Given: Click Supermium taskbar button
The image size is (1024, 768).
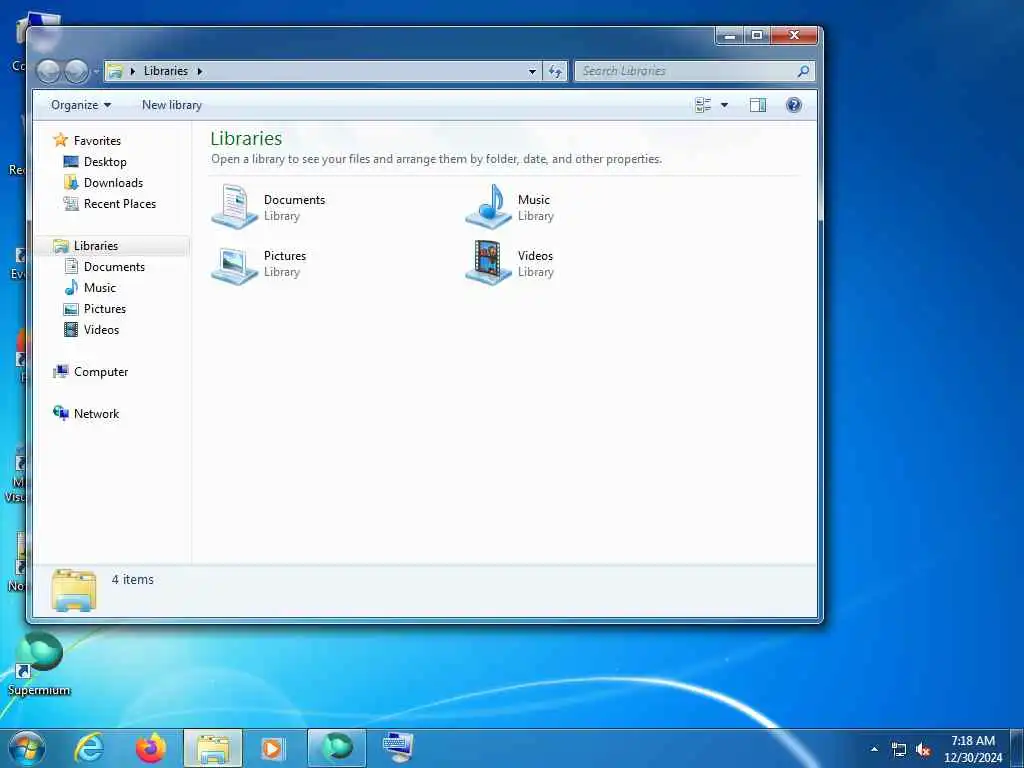Looking at the screenshot, I should pos(337,748).
